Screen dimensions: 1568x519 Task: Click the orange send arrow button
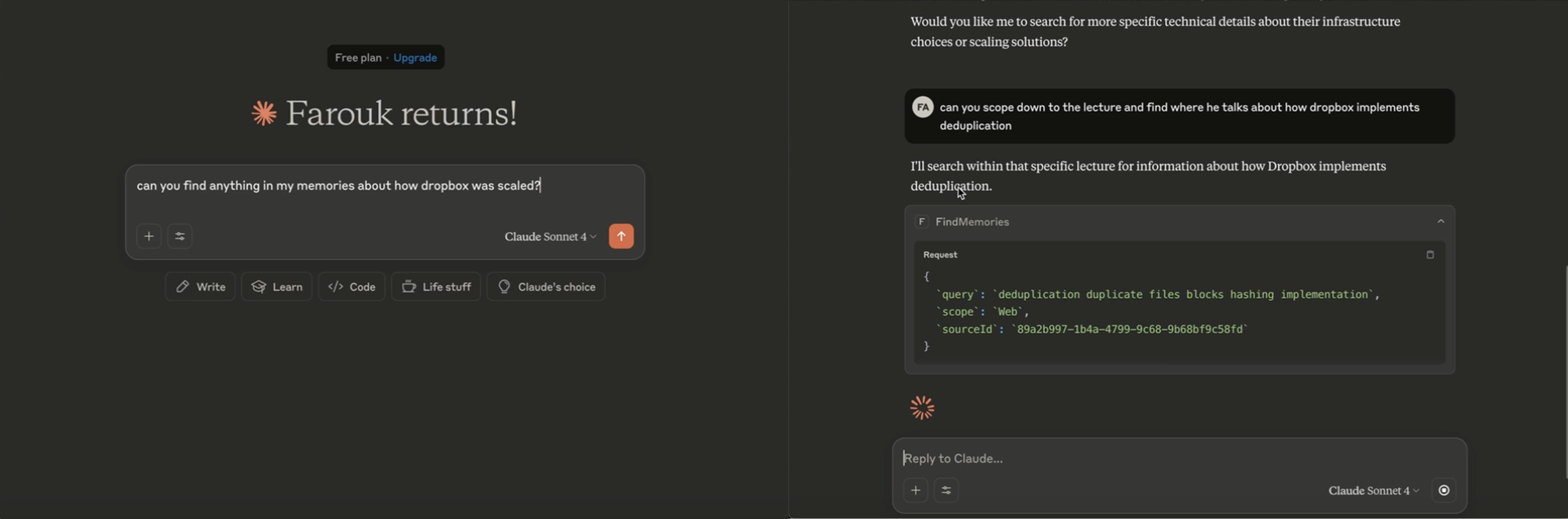click(x=621, y=236)
